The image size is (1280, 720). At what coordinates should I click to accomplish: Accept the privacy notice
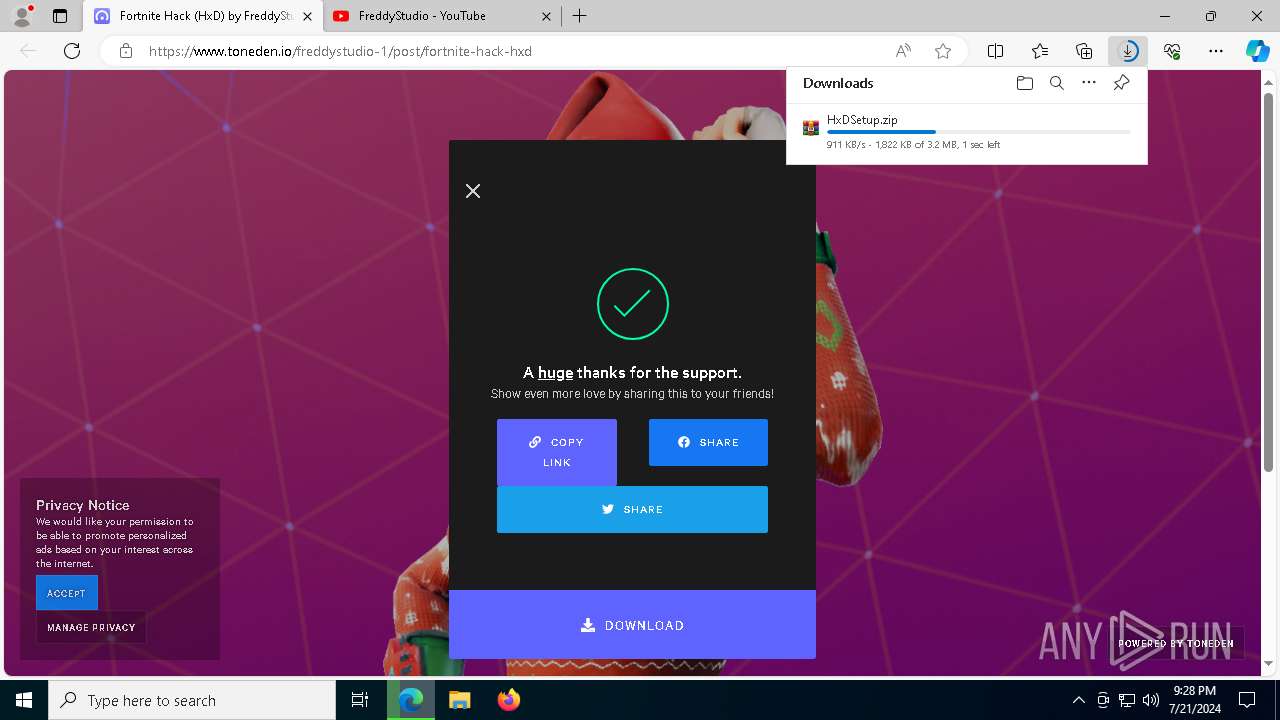pyautogui.click(x=67, y=593)
